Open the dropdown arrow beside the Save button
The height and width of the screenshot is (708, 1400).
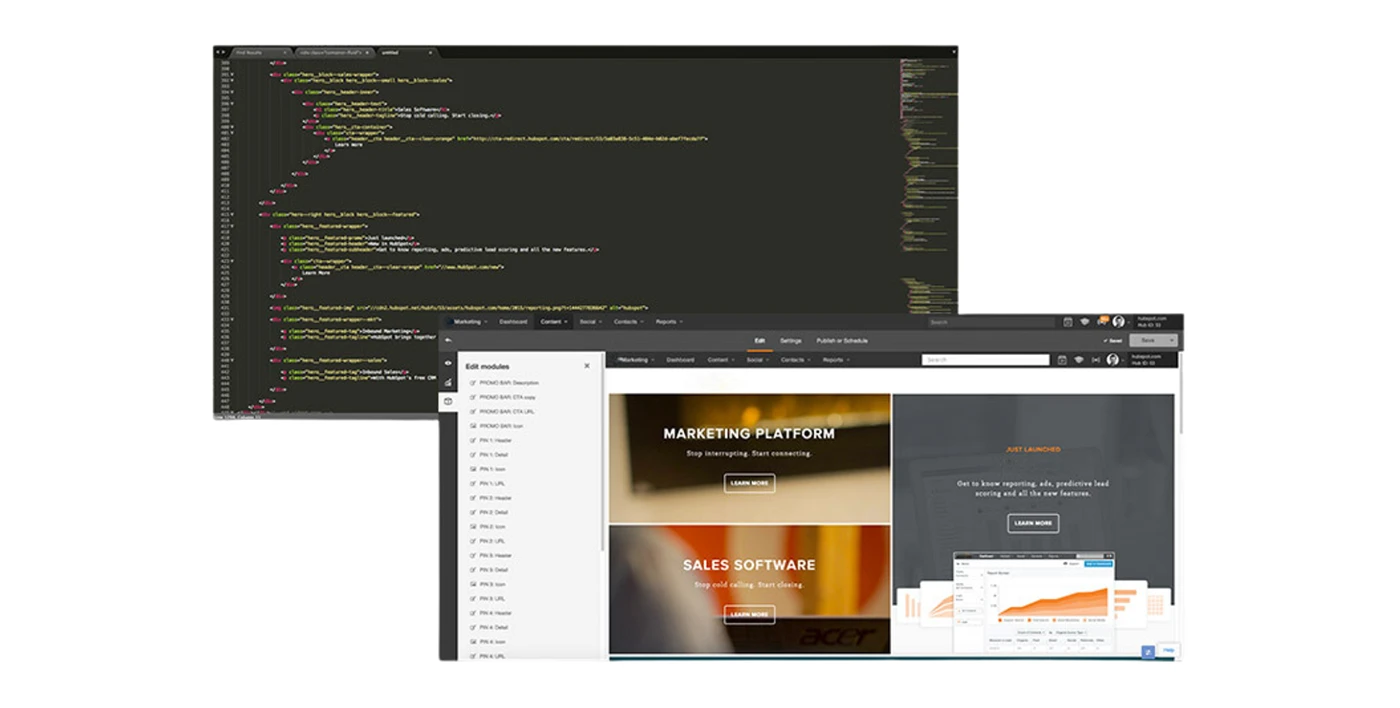[x=1171, y=340]
